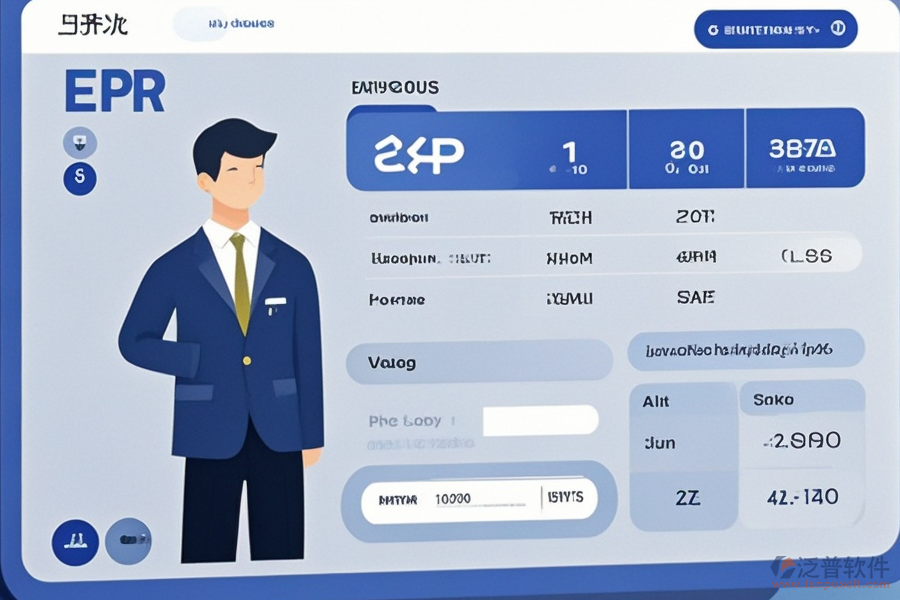The height and width of the screenshot is (600, 900).
Task: Click the light blue bottom circle icon
Action: [x=129, y=541]
